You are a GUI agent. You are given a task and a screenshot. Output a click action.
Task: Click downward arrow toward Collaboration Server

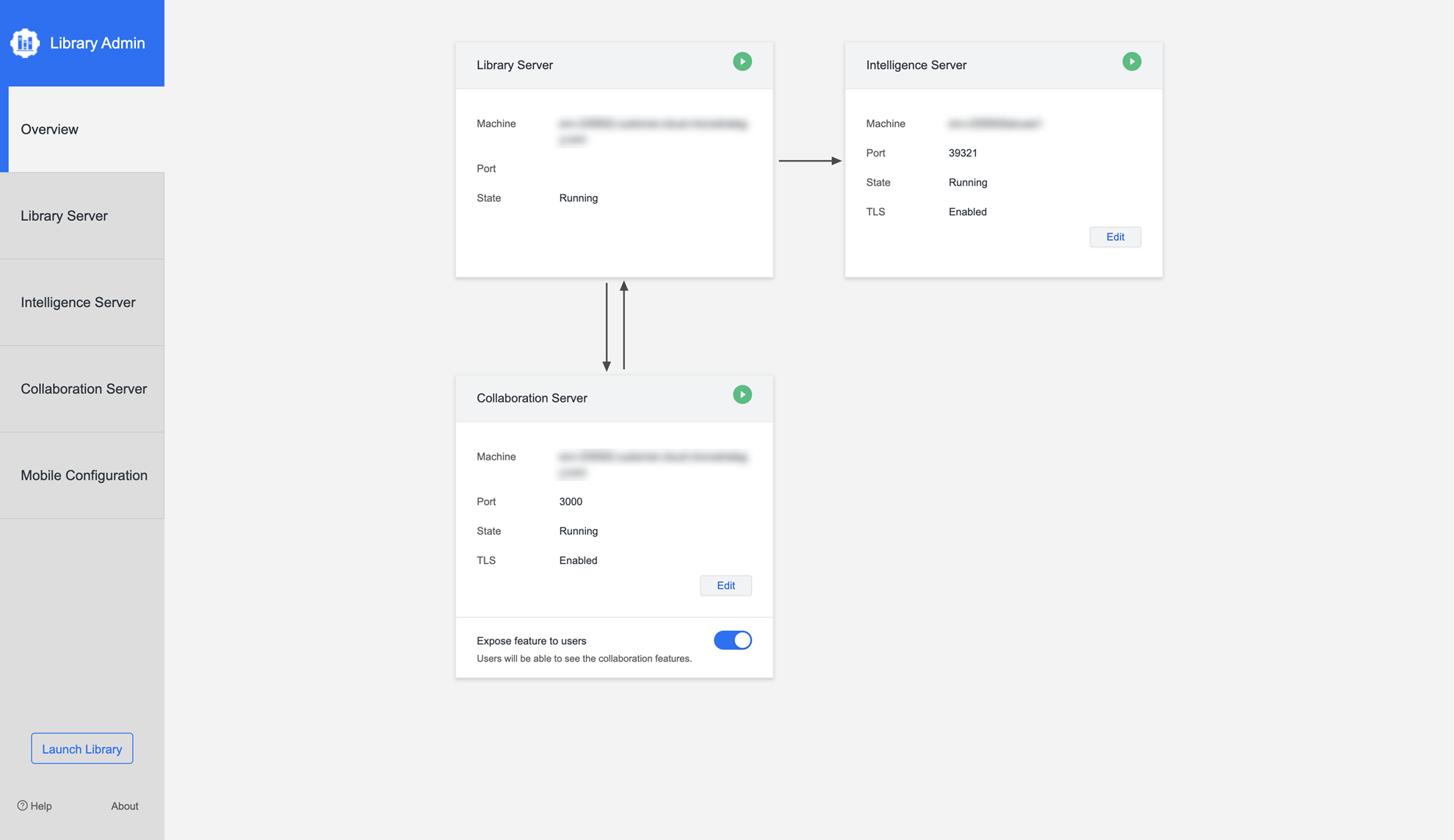tap(607, 327)
